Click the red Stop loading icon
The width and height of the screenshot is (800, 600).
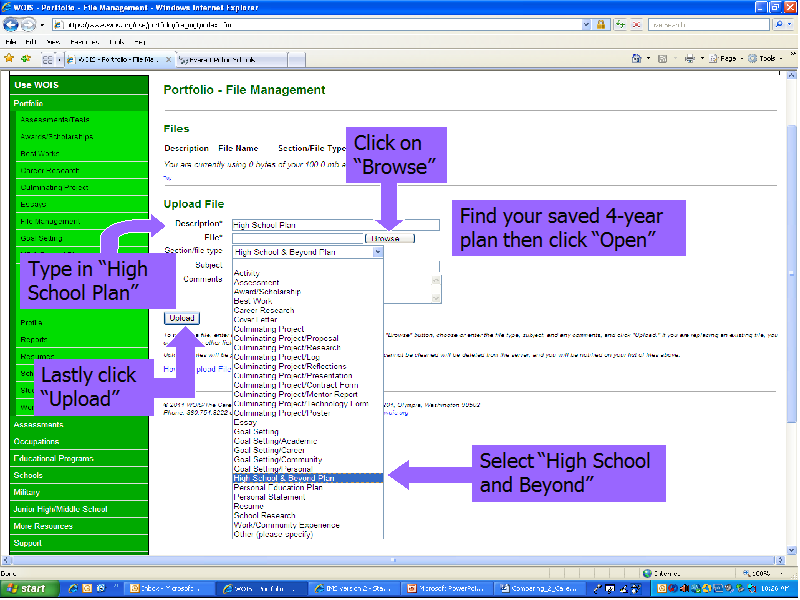click(x=636, y=24)
